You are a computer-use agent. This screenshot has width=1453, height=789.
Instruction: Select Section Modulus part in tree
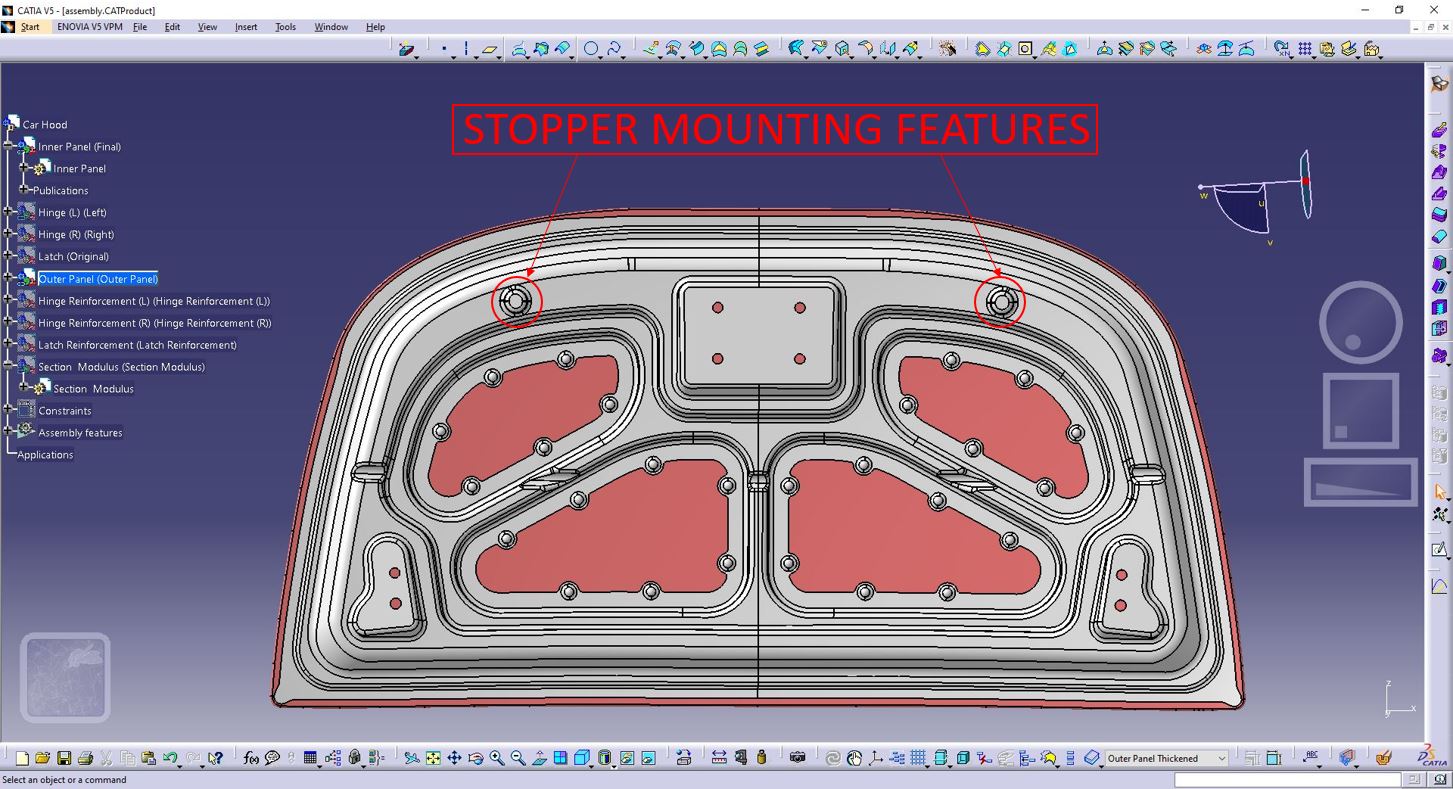click(93, 389)
